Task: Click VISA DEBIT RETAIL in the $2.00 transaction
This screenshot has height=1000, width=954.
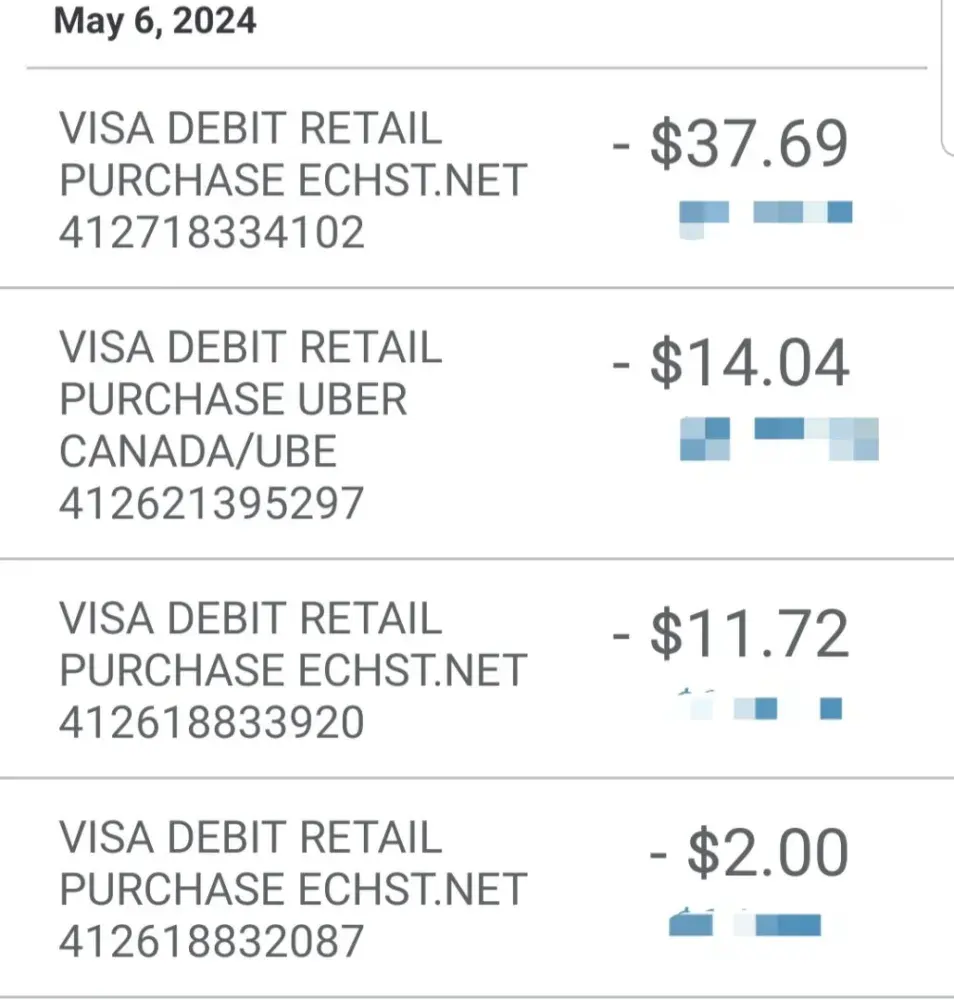Action: 250,837
